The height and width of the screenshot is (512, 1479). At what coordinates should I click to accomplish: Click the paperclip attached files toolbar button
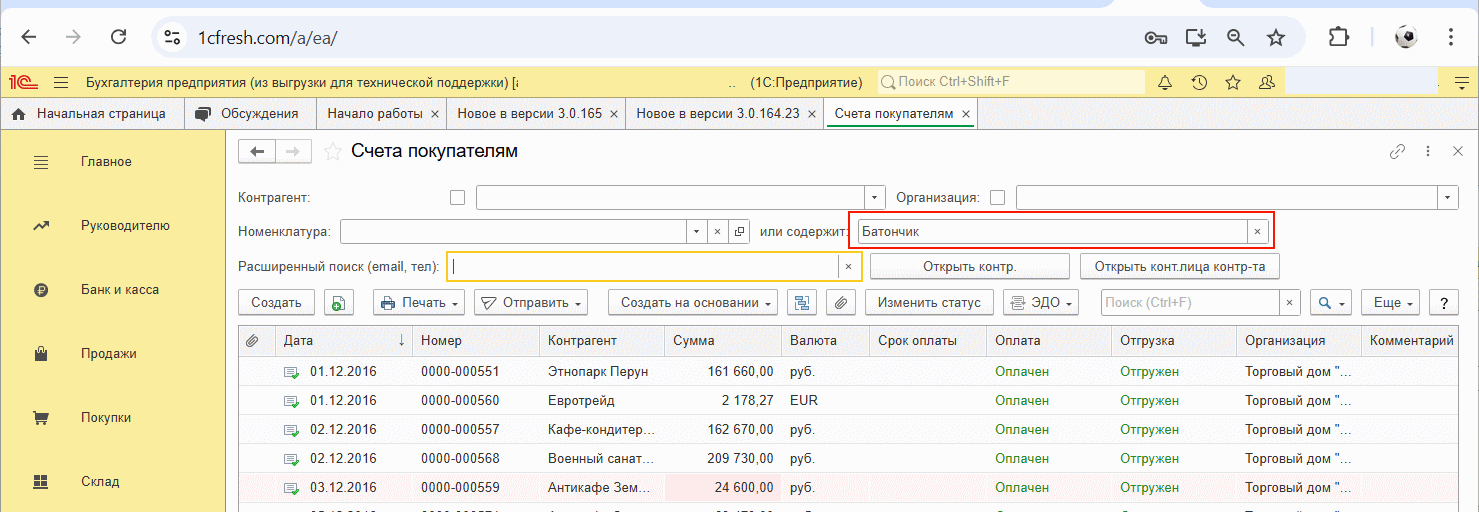pos(841,303)
